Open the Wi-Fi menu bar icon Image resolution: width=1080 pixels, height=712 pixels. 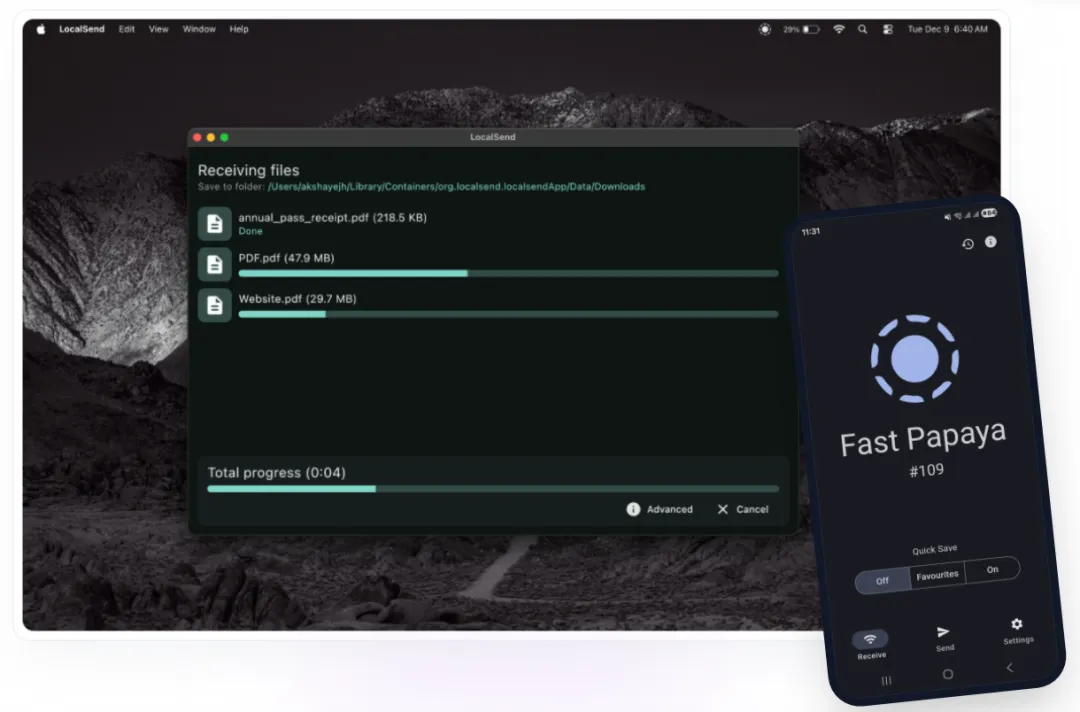839,29
